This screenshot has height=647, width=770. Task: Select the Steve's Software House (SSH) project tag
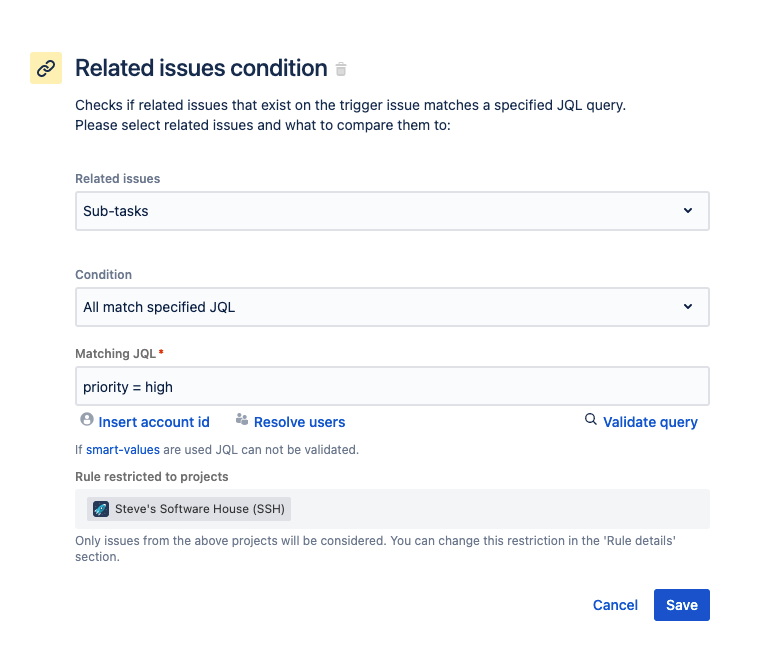click(189, 509)
